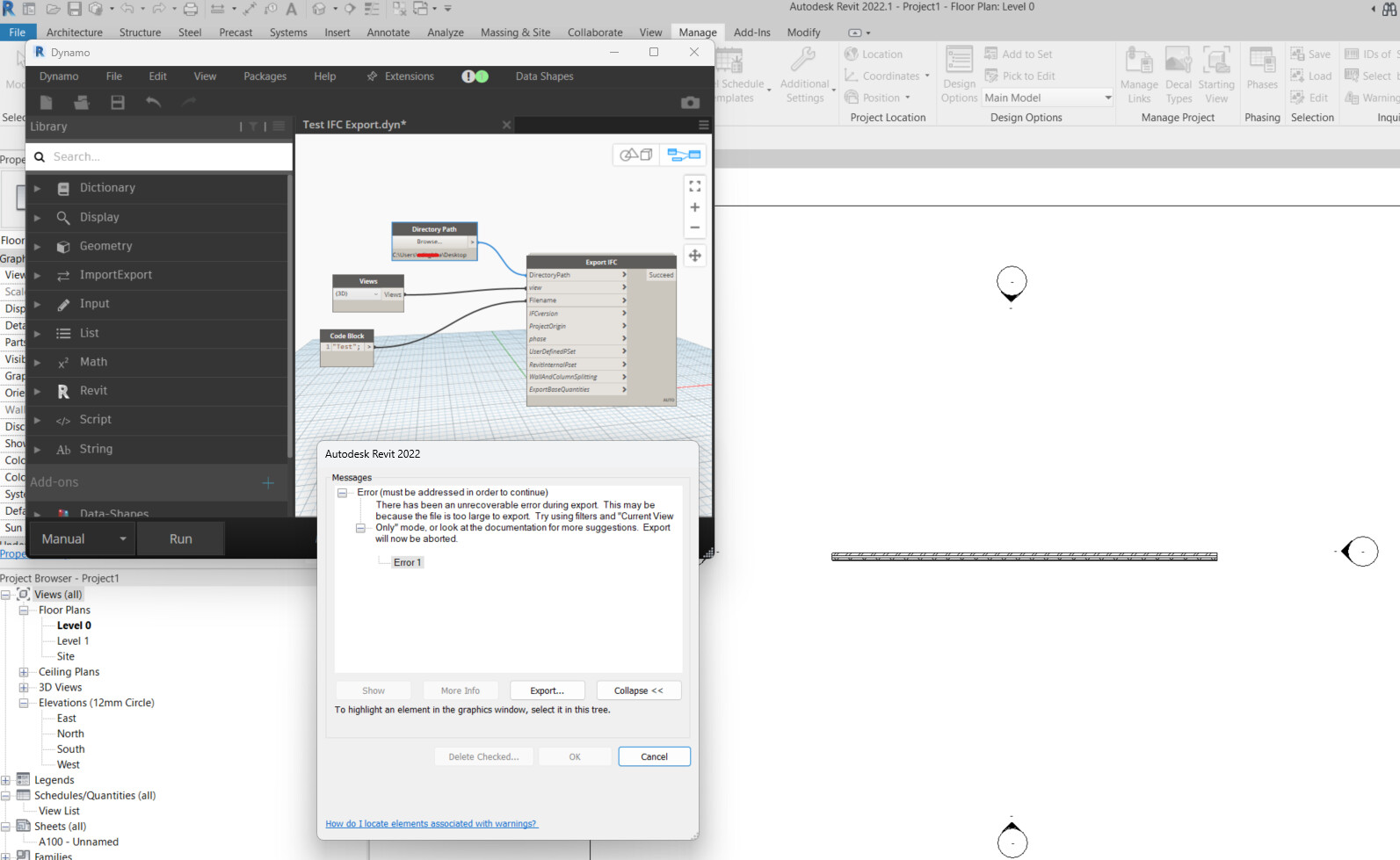The image size is (1400, 860).
Task: Click the Collapse << button
Action: click(x=639, y=690)
